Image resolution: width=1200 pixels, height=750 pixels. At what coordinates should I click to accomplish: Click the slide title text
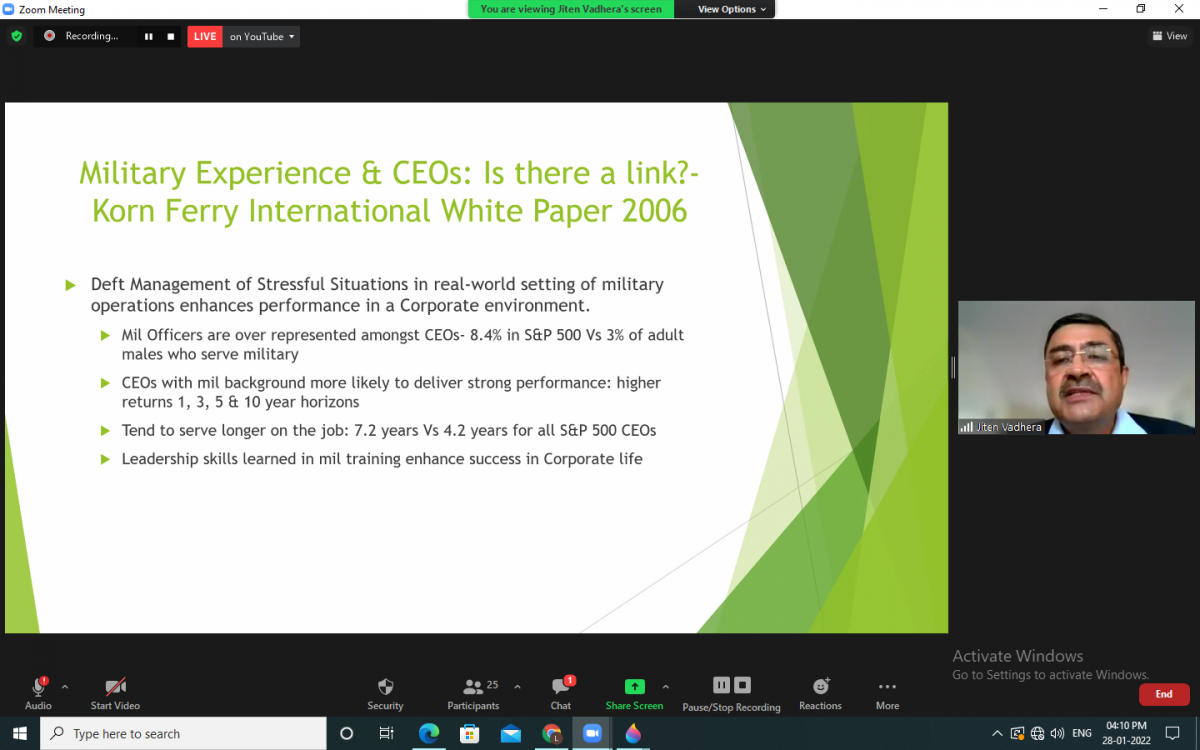389,192
